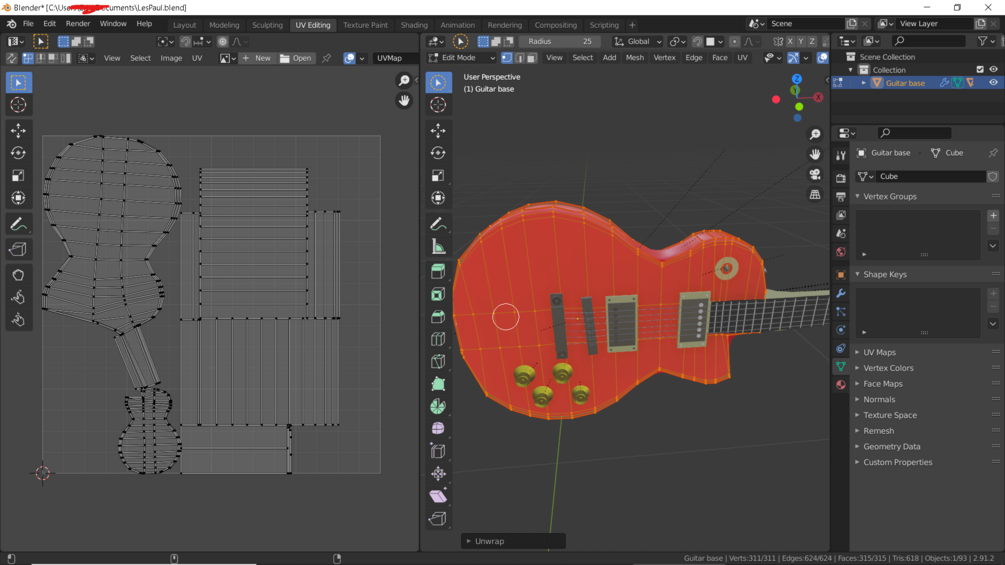
Task: Expand Guitar base item in outliner
Action: click(x=863, y=83)
